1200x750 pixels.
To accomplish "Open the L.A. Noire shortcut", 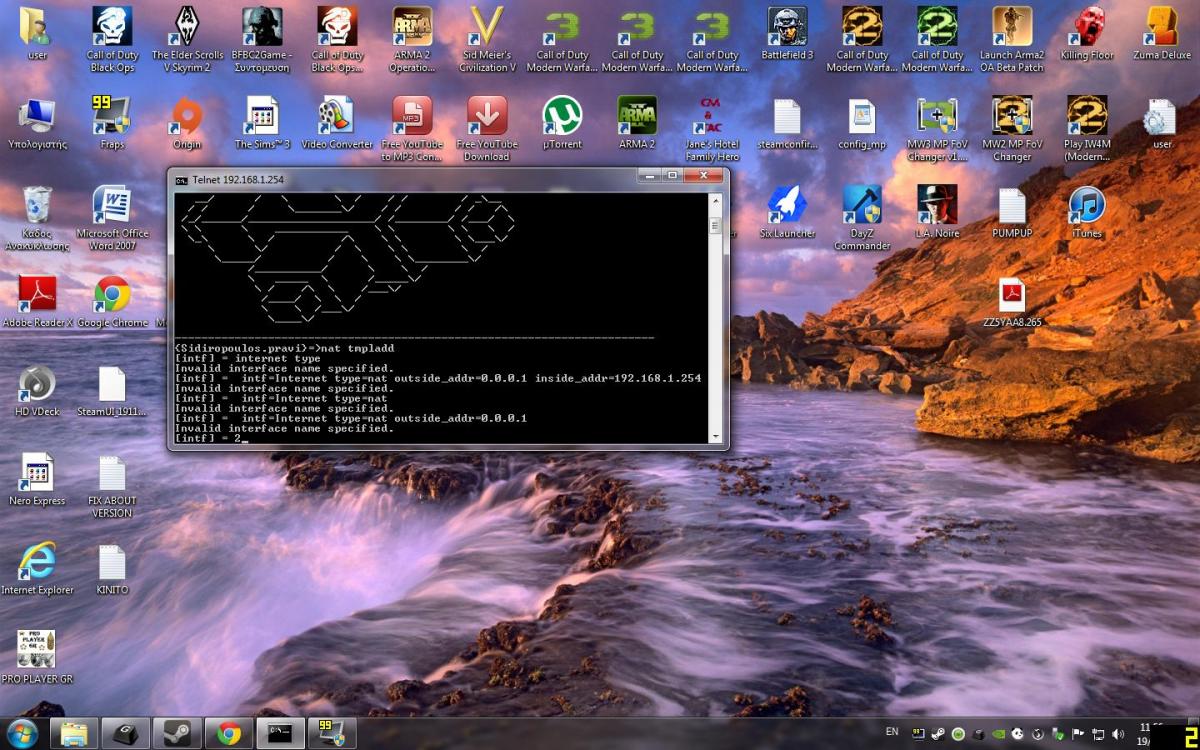I will click(937, 211).
